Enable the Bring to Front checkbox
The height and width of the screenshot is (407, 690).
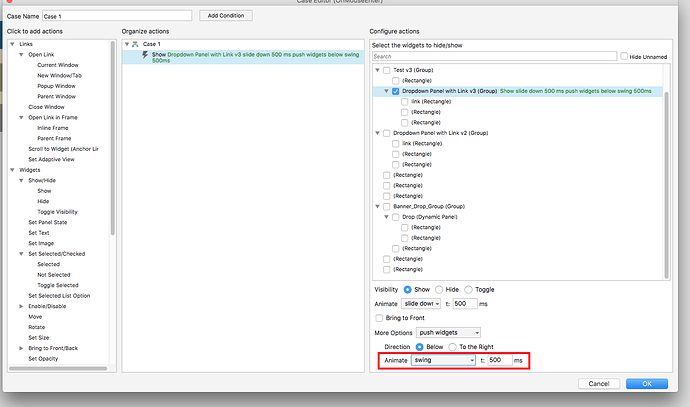coord(379,317)
